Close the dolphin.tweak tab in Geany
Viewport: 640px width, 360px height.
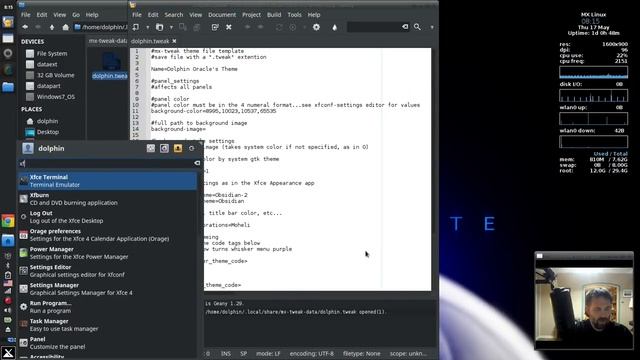[x=174, y=41]
